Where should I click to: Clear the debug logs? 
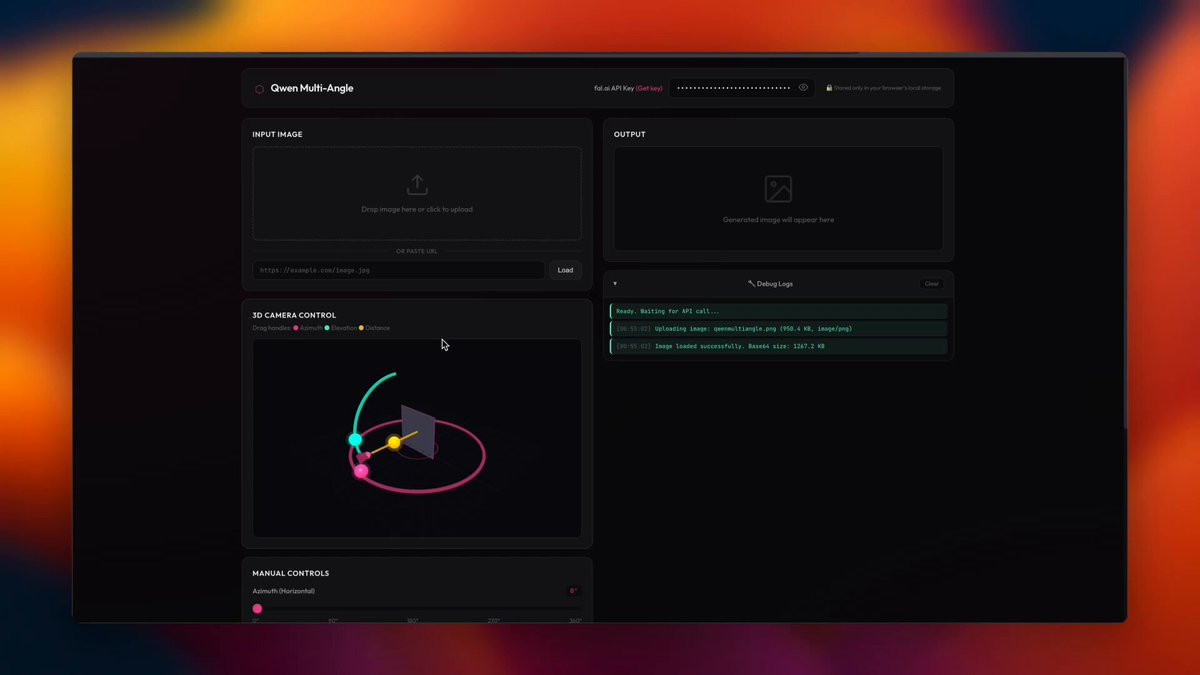(931, 284)
